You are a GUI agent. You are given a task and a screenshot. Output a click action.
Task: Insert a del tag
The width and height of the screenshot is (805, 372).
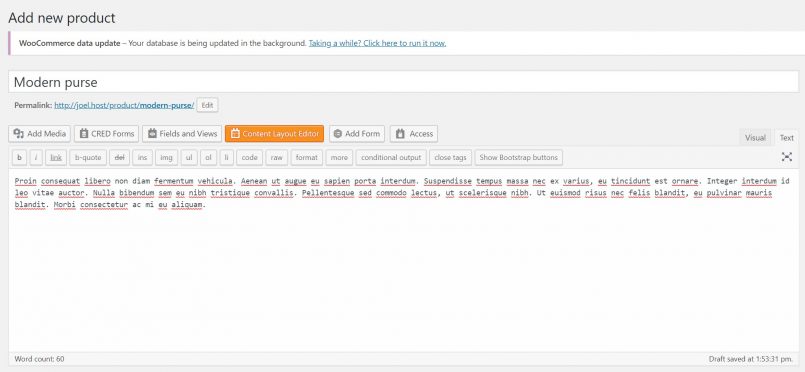click(120, 158)
